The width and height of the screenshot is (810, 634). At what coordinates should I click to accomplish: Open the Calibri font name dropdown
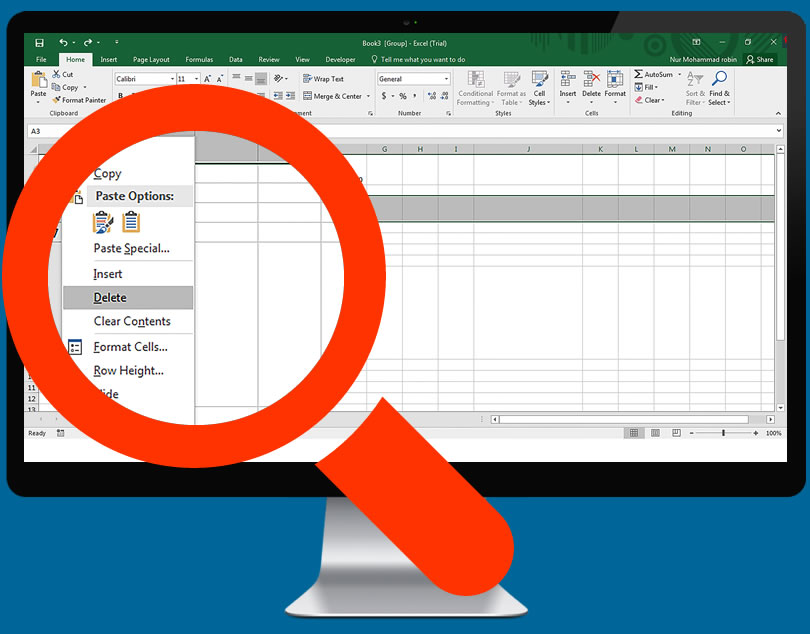pyautogui.click(x=172, y=79)
